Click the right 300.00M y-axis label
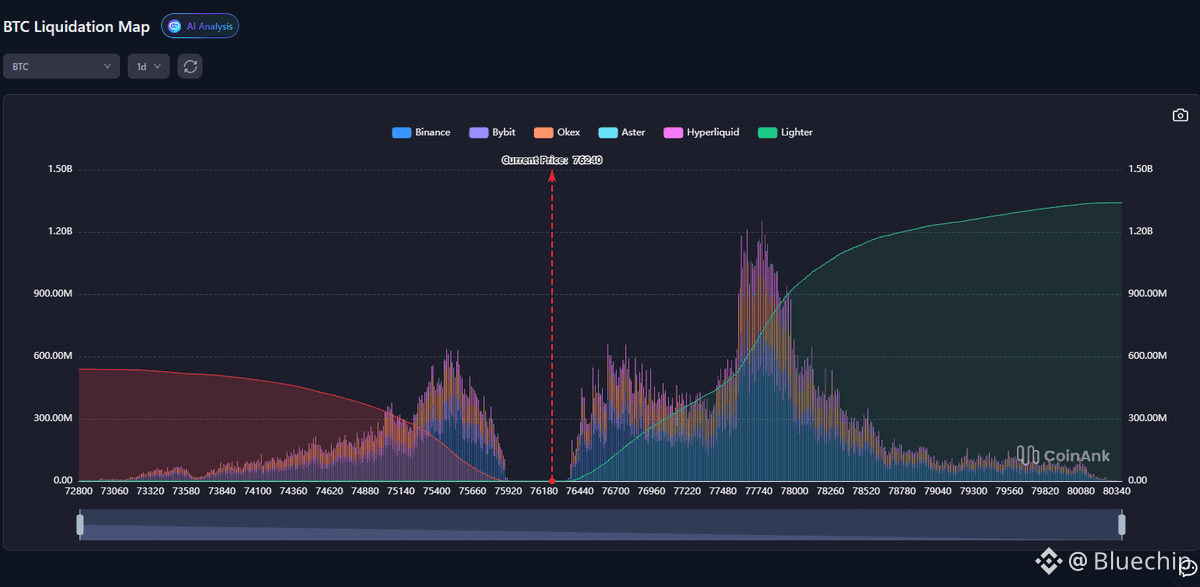1200x587 pixels. 1146,418
